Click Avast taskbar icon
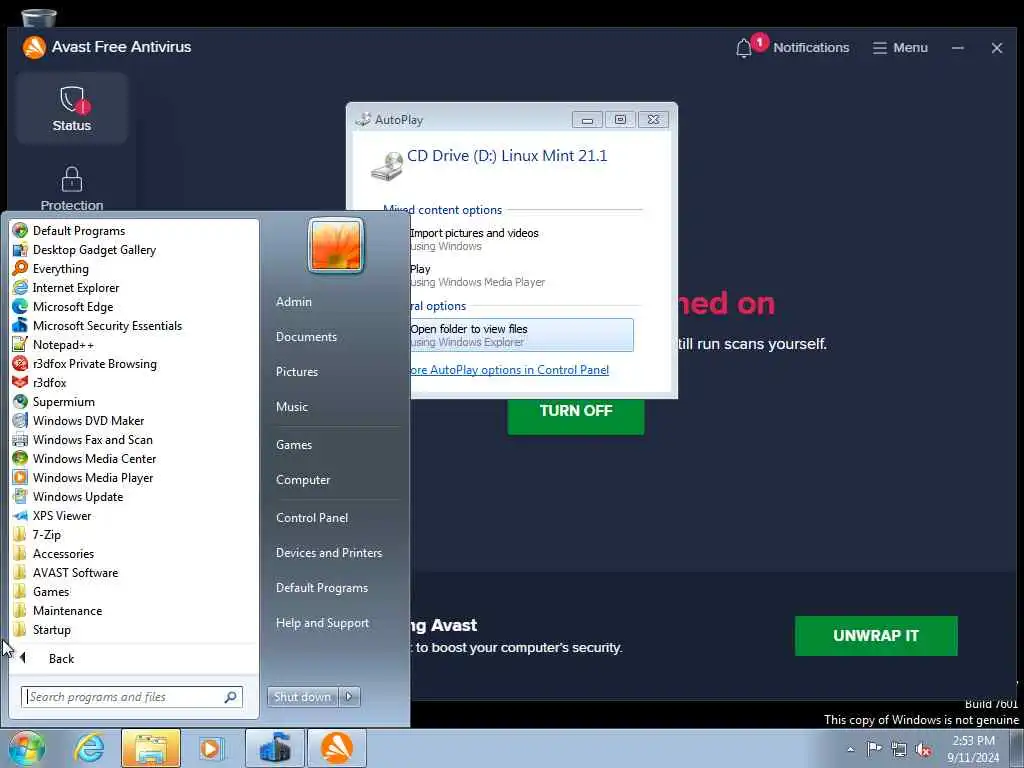Image resolution: width=1024 pixels, height=768 pixels. click(x=336, y=748)
